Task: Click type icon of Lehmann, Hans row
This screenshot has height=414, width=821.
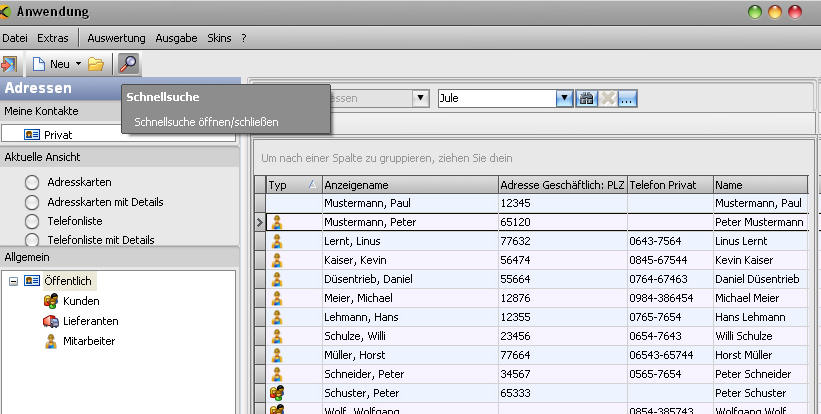Action: (276, 317)
